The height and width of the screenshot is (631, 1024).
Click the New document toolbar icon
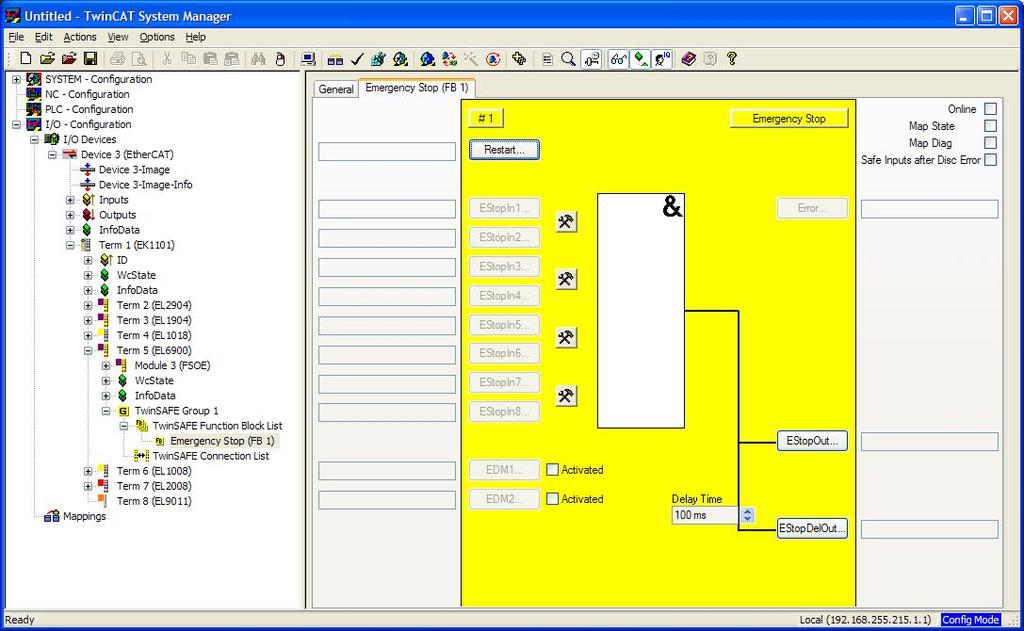click(25, 59)
